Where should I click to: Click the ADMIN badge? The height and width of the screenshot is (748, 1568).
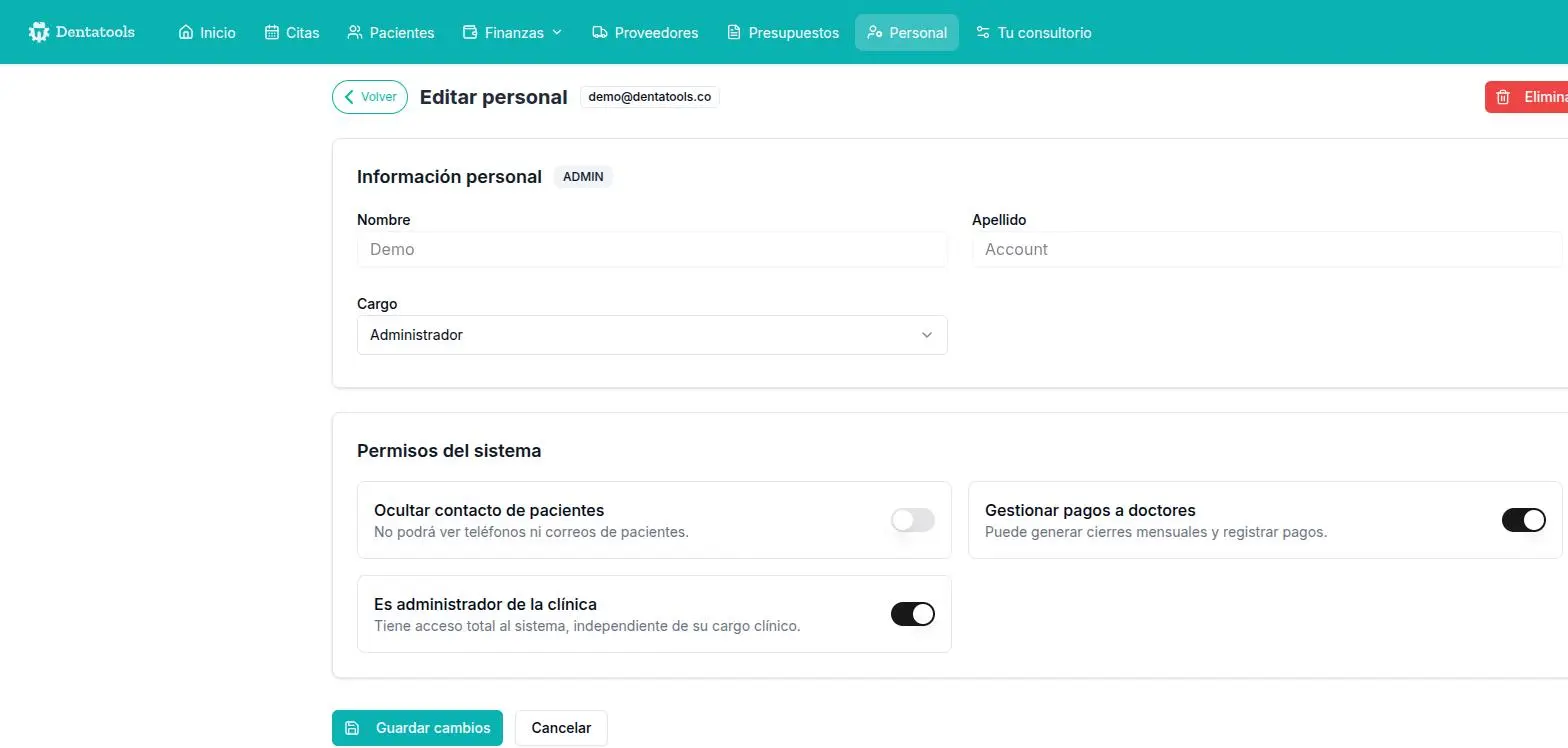click(x=583, y=176)
